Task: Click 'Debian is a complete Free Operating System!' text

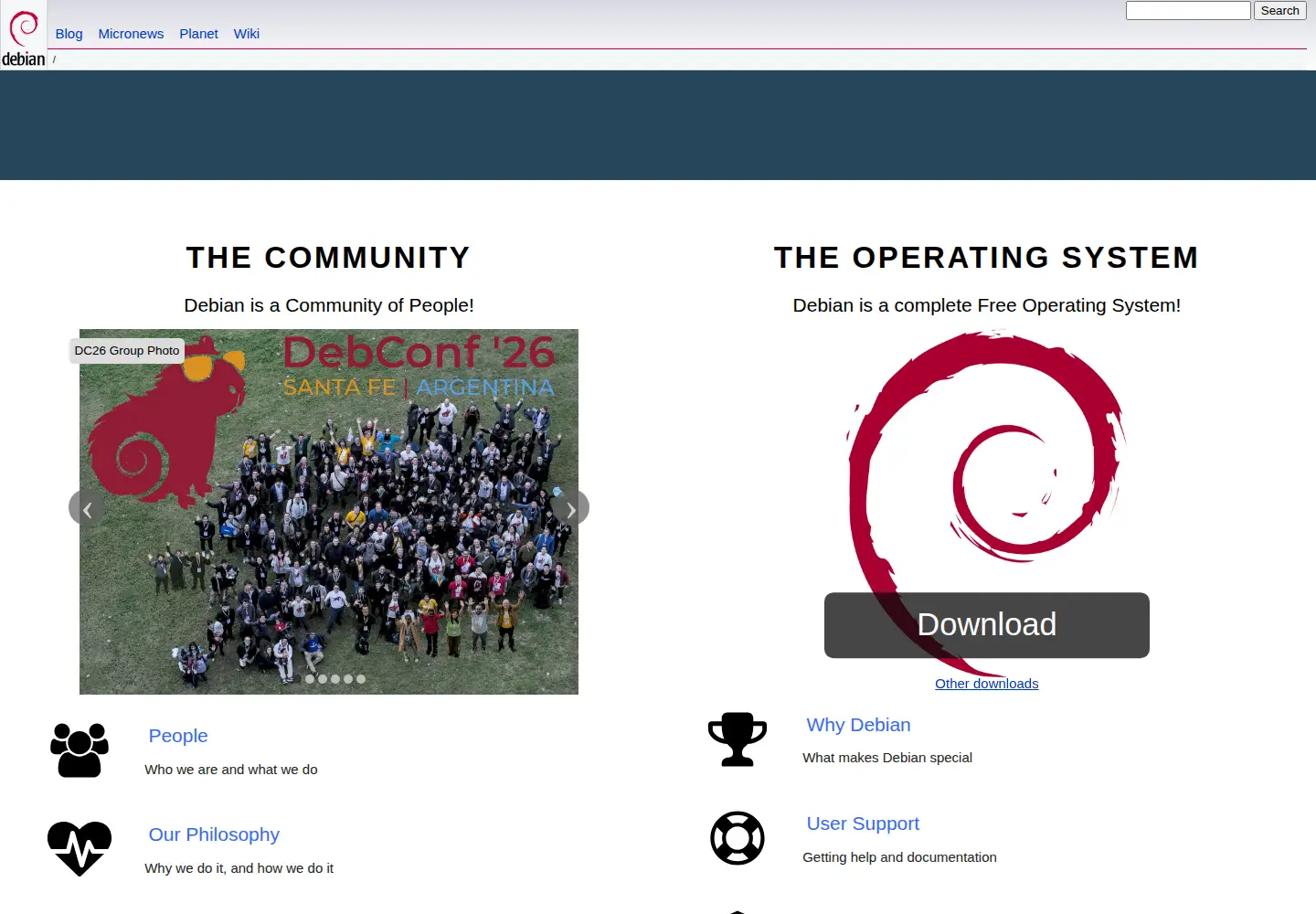Action: coord(987,305)
